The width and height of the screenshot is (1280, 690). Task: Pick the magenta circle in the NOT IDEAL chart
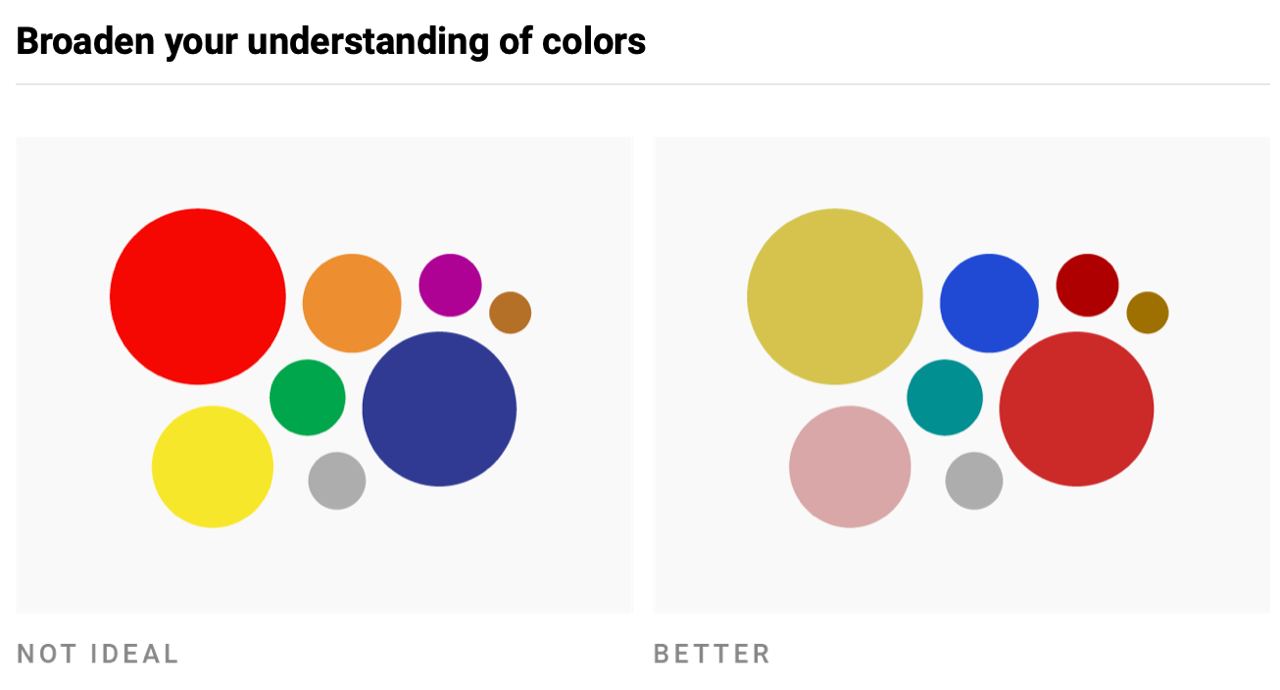pyautogui.click(x=450, y=285)
